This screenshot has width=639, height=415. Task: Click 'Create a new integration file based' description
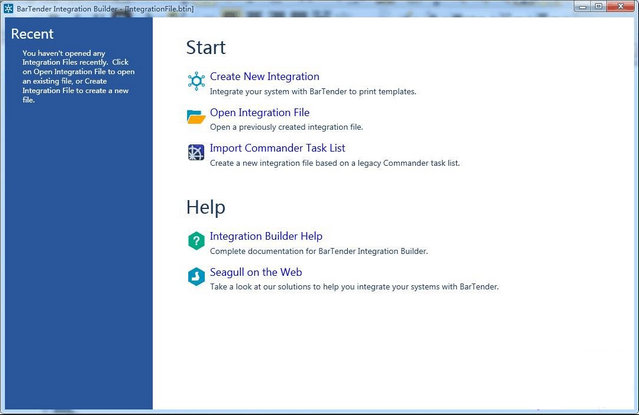[x=335, y=163]
